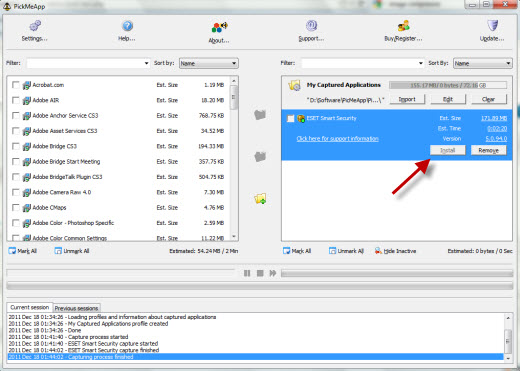The width and height of the screenshot is (520, 371).
Task: Click down arrow of installed list scrollbar
Action: pyautogui.click(x=234, y=237)
